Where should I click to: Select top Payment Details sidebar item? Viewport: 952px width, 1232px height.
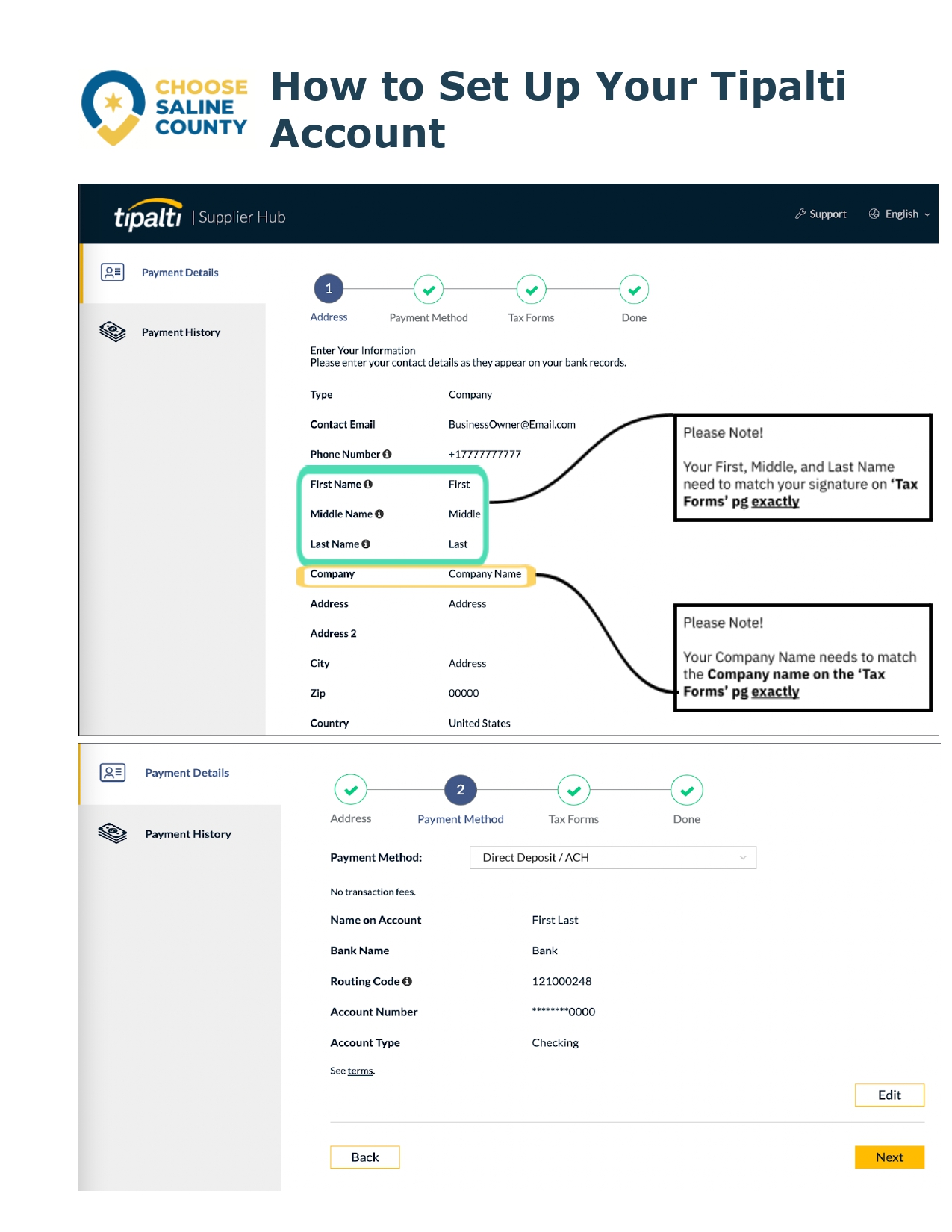pyautogui.click(x=173, y=273)
